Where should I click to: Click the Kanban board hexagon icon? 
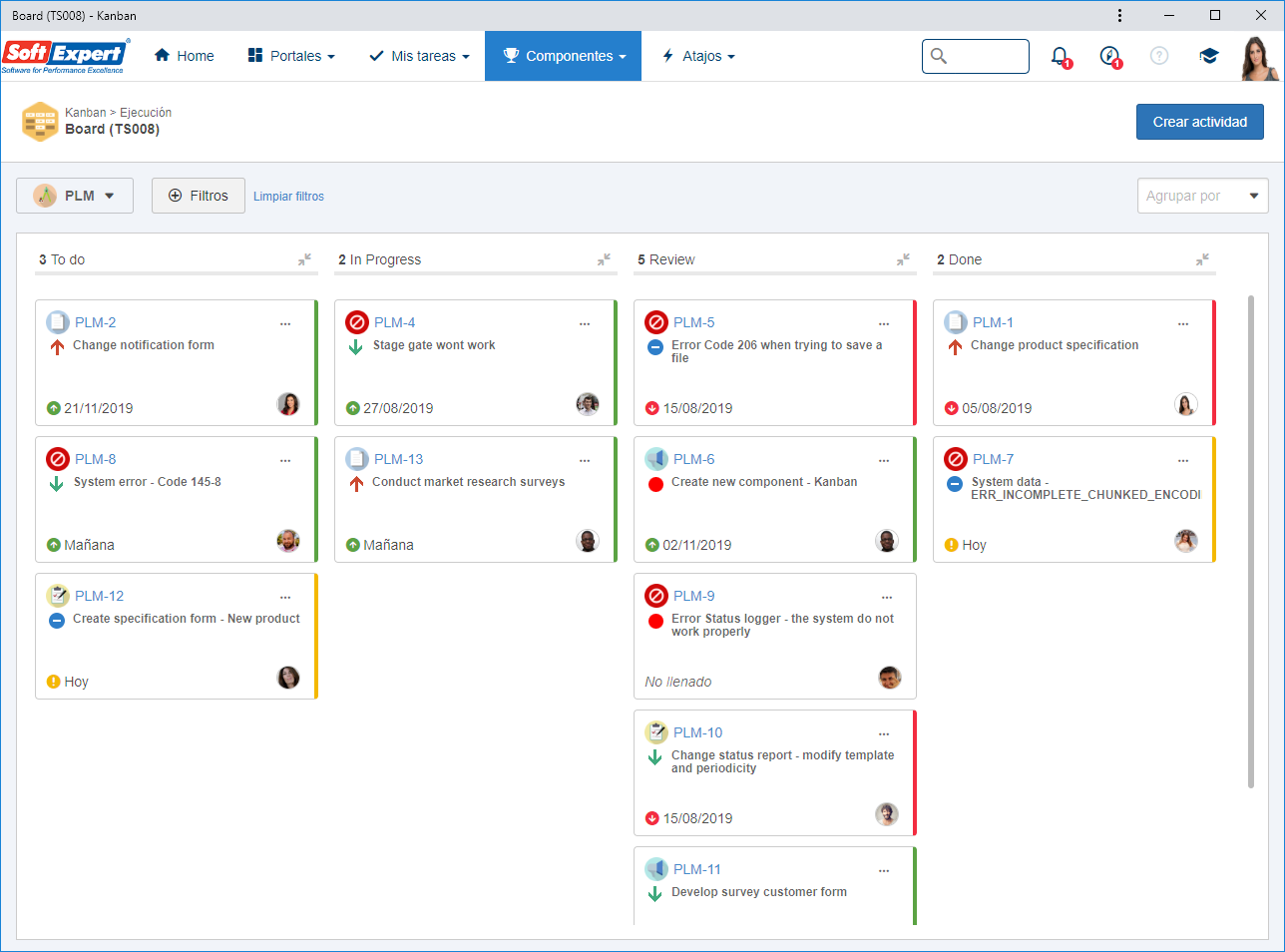40,122
